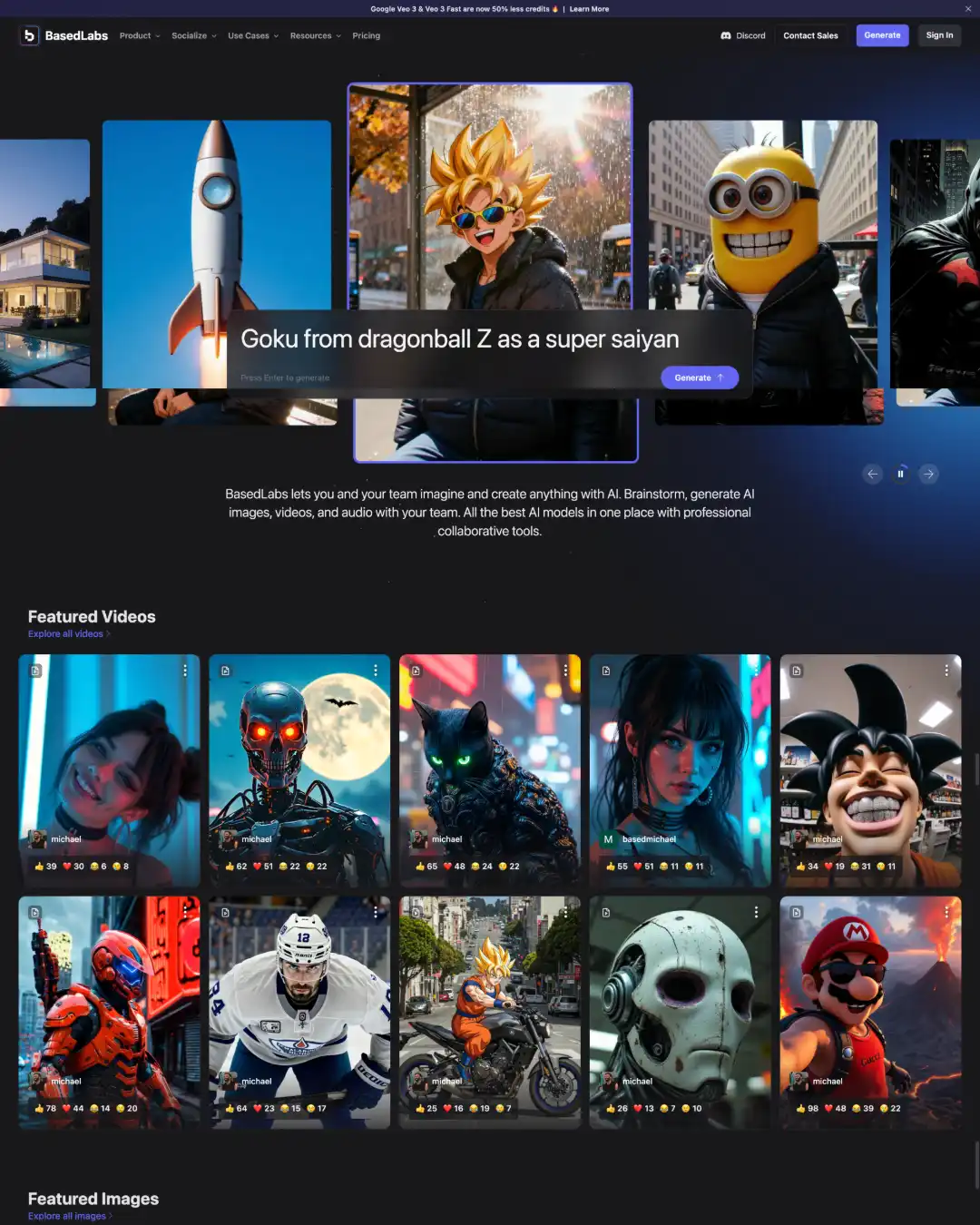
Task: Click heart reaction on hockey player video
Action: point(258,1108)
